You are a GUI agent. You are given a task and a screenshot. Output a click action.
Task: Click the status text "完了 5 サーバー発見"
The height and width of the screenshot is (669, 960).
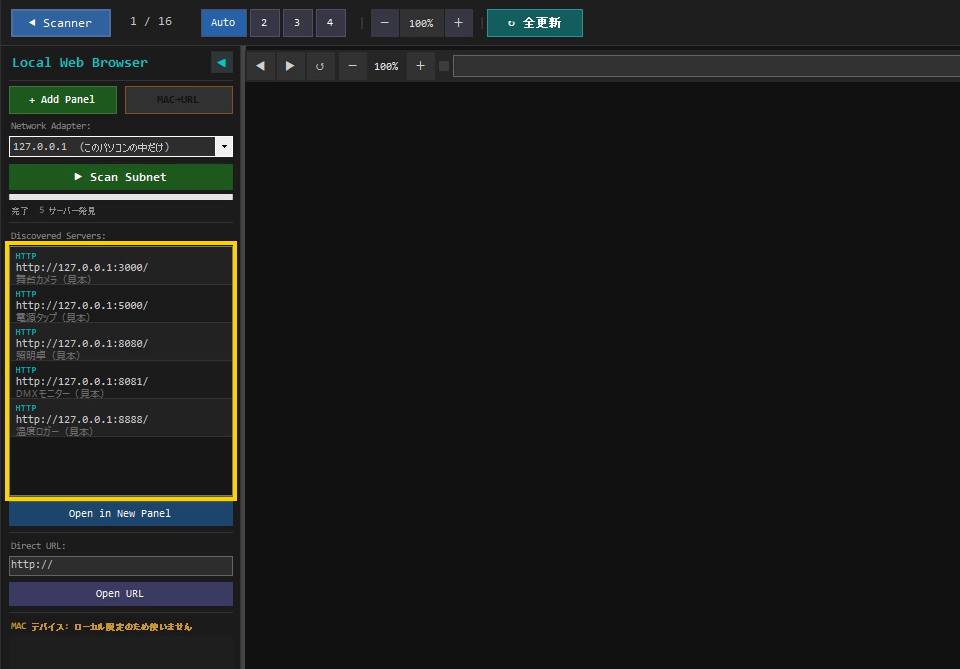[x=53, y=211]
